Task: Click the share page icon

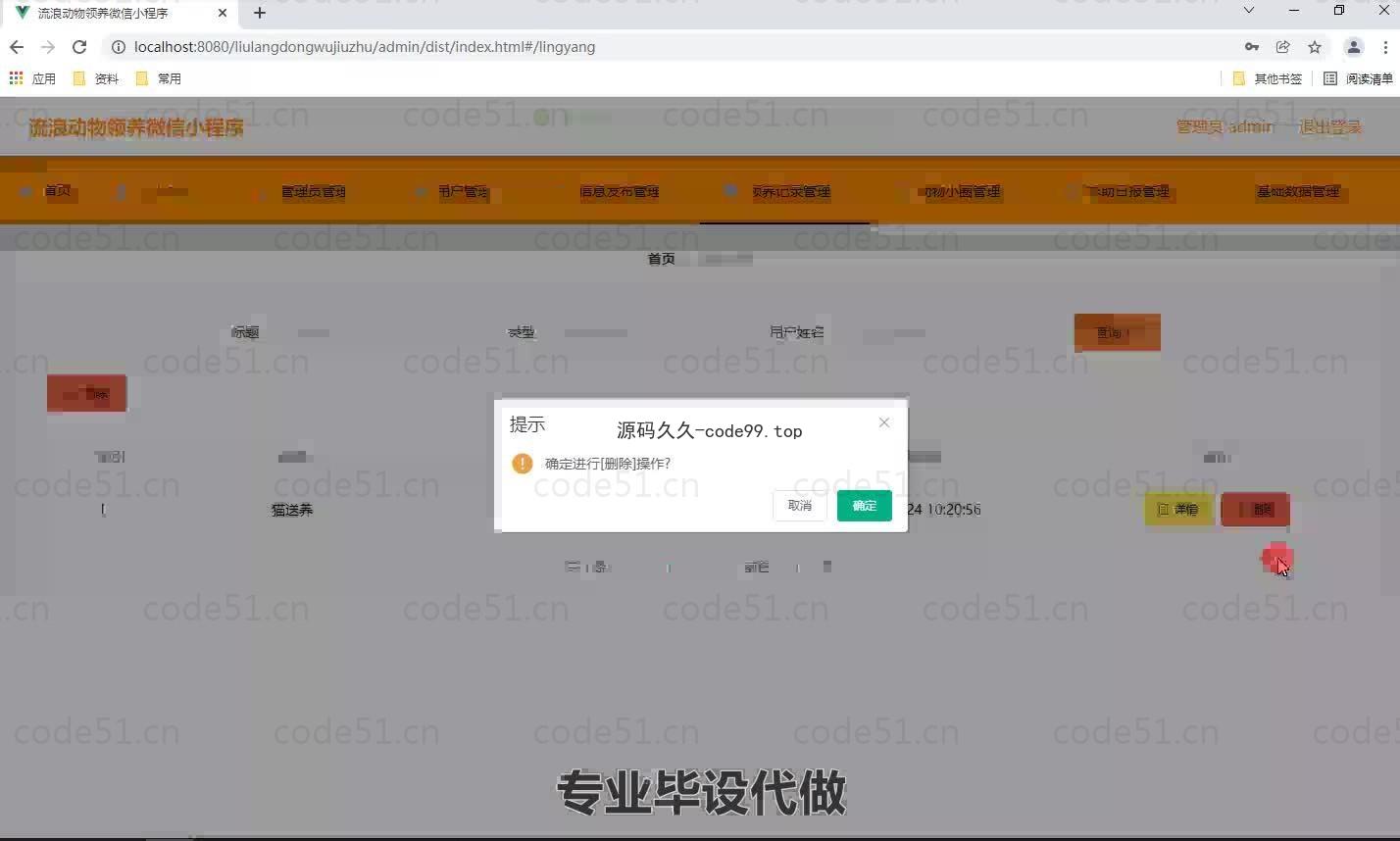Action: pyautogui.click(x=1282, y=47)
